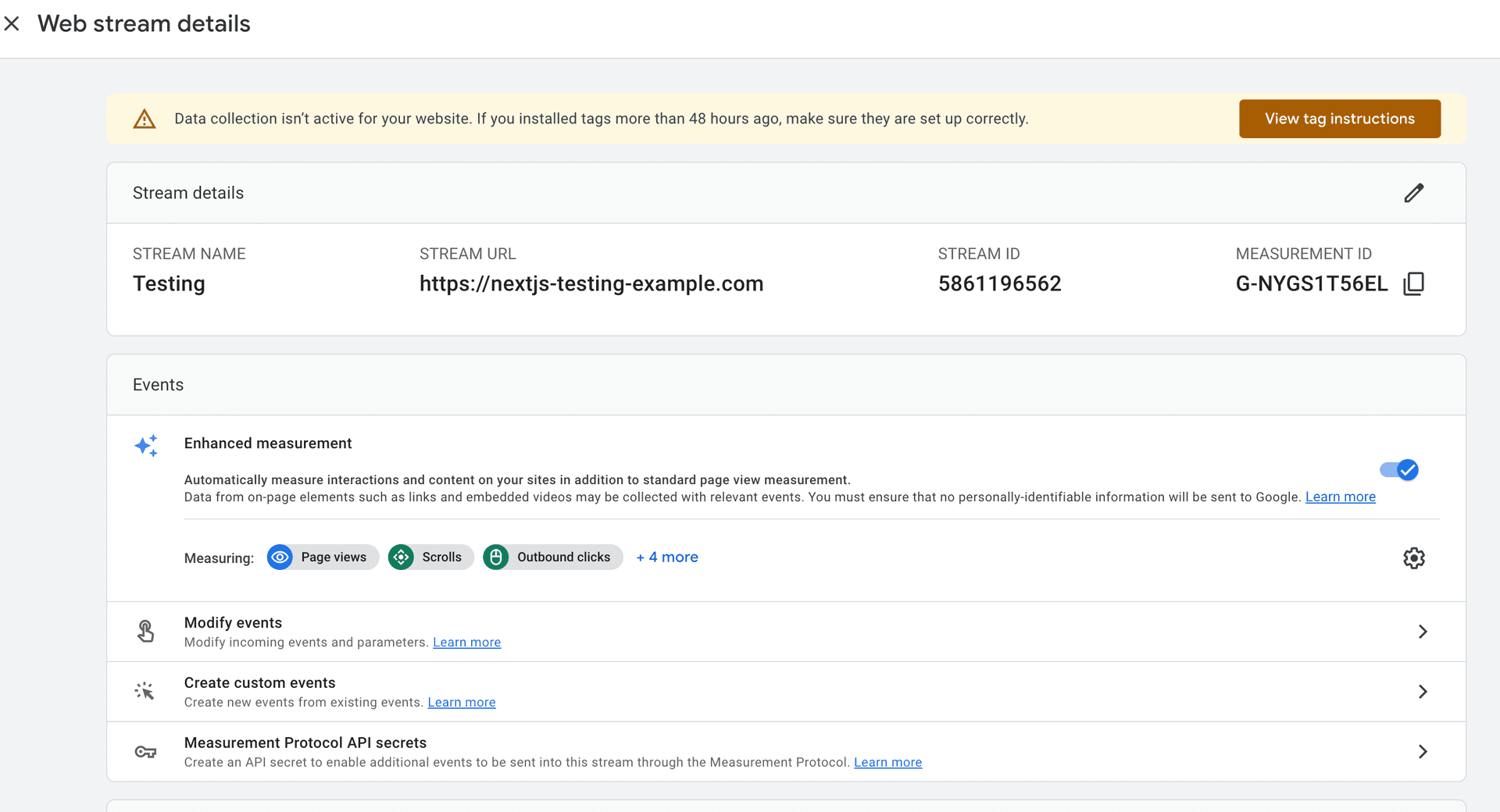Open Learn more link for Enhanced measurement
1500x812 pixels.
coord(1340,497)
